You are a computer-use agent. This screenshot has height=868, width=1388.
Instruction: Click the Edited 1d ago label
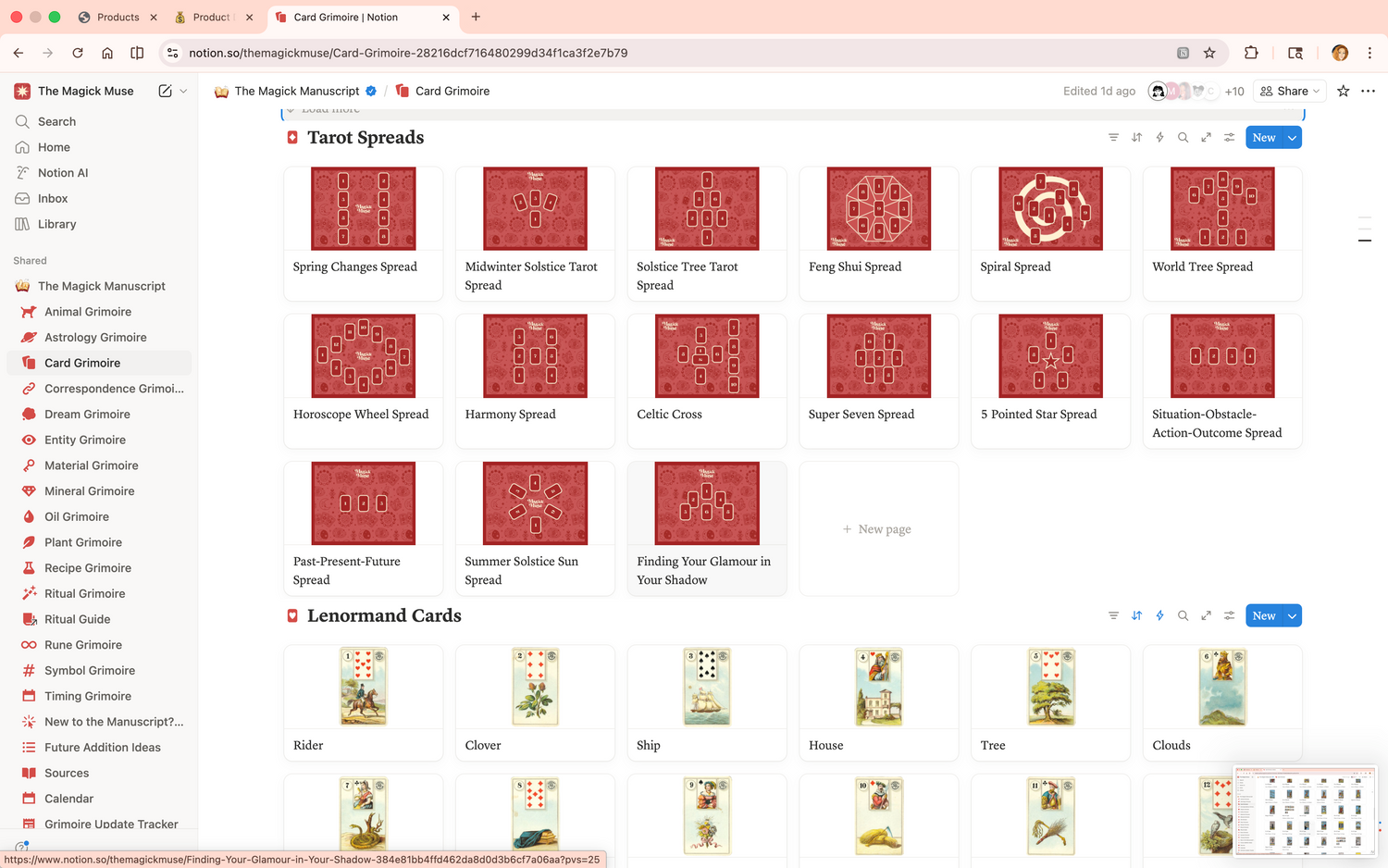point(1098,91)
